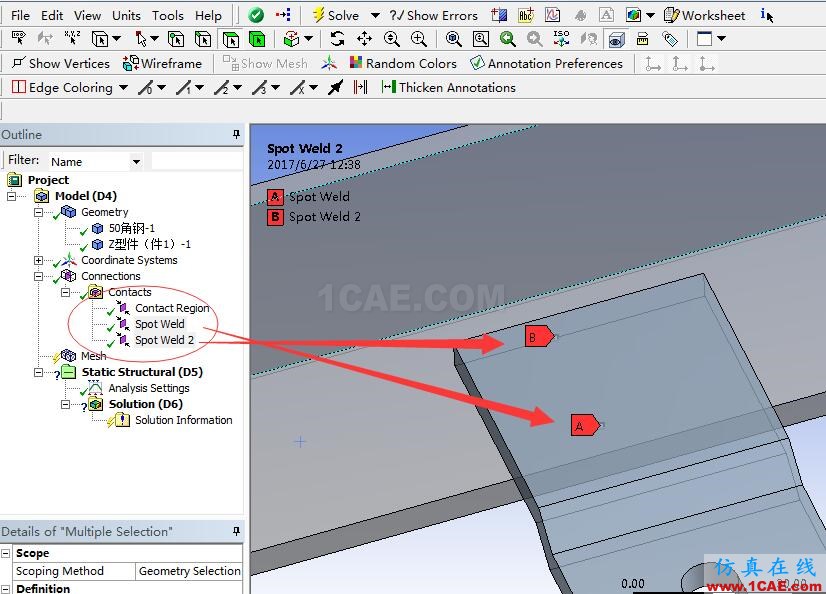Click annotation tag B in viewport
The width and height of the screenshot is (826, 594).
tap(539, 336)
